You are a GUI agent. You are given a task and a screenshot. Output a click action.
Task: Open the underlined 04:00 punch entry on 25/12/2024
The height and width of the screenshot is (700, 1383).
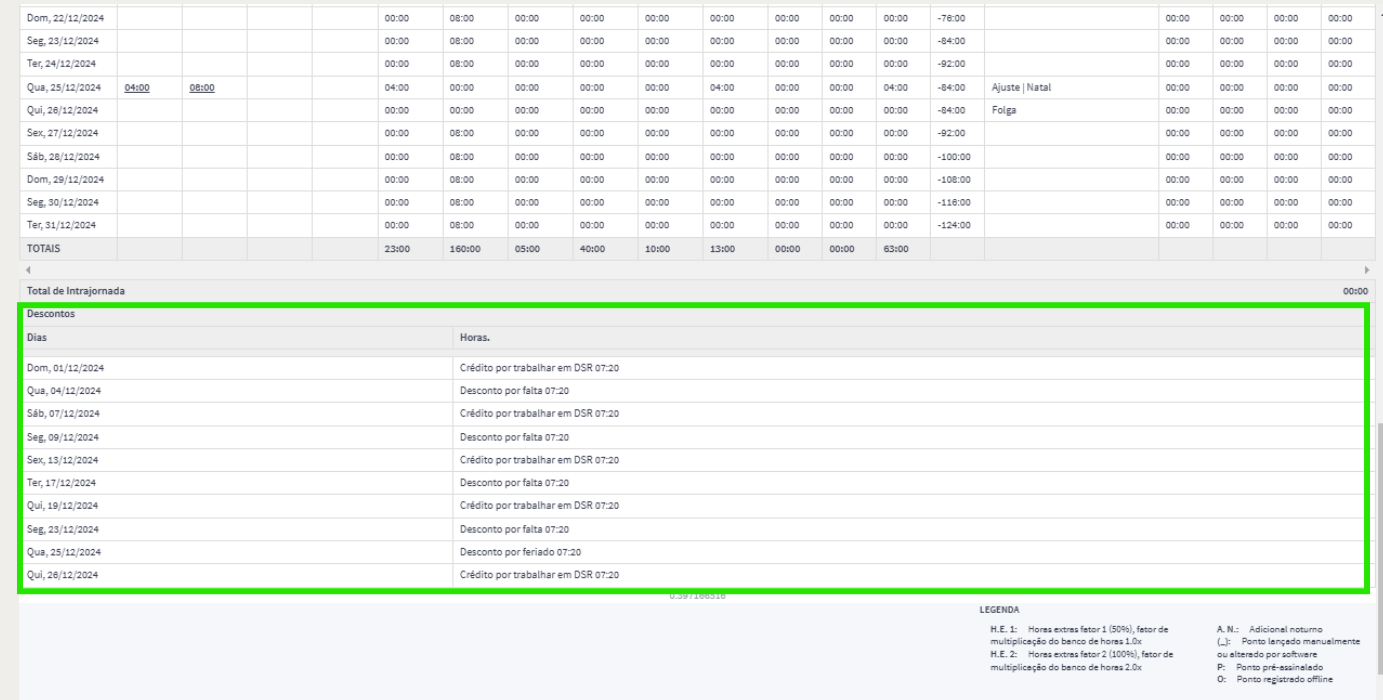point(137,87)
